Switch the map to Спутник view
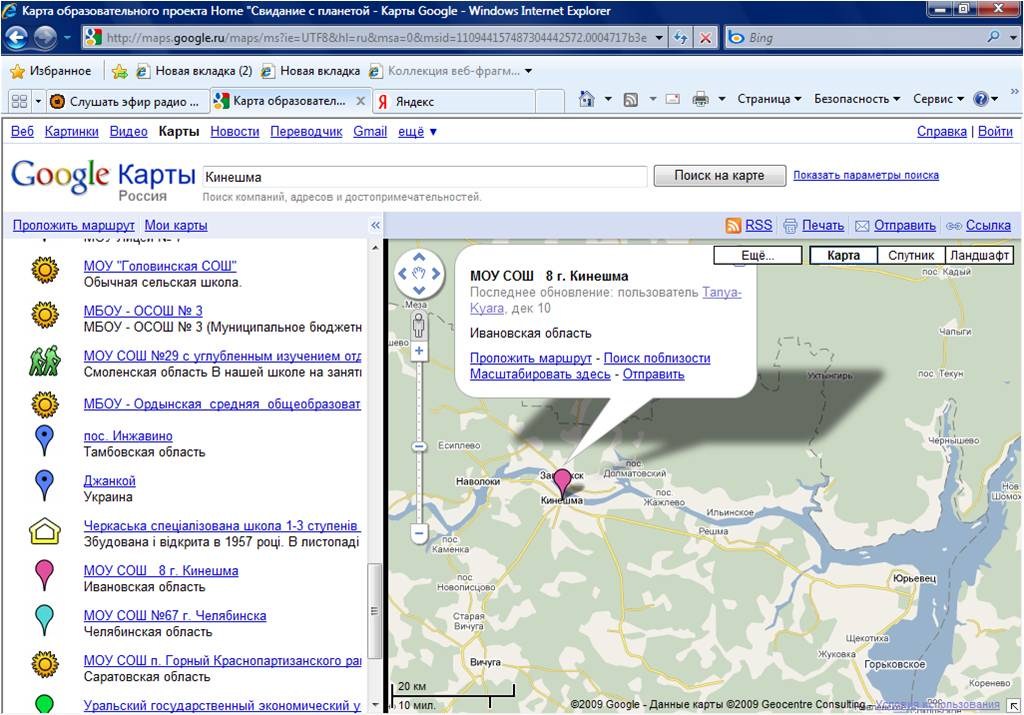Image resolution: width=1024 pixels, height=715 pixels. pyautogui.click(x=911, y=255)
